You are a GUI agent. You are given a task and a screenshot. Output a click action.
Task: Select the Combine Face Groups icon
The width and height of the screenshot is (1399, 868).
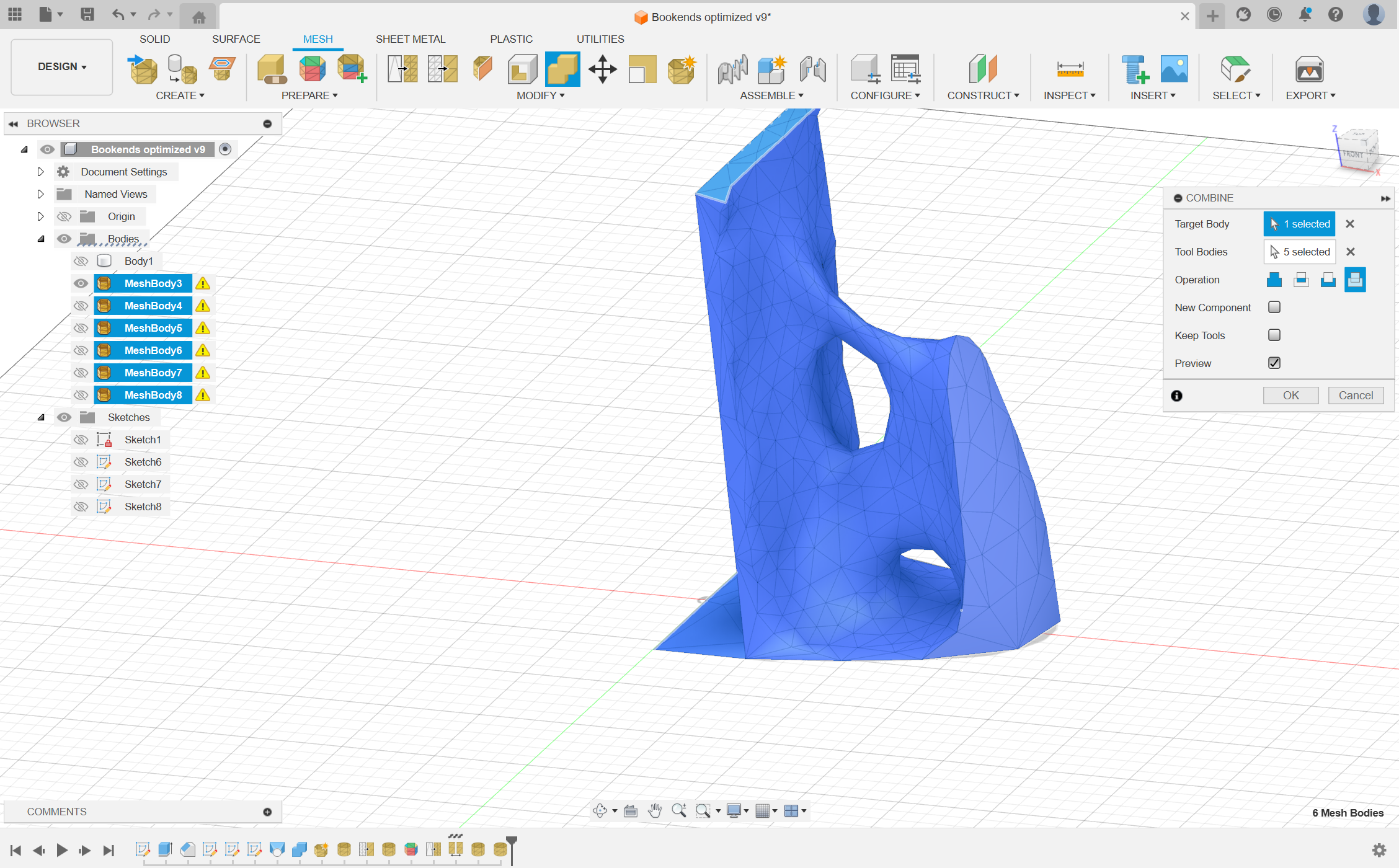click(x=352, y=69)
